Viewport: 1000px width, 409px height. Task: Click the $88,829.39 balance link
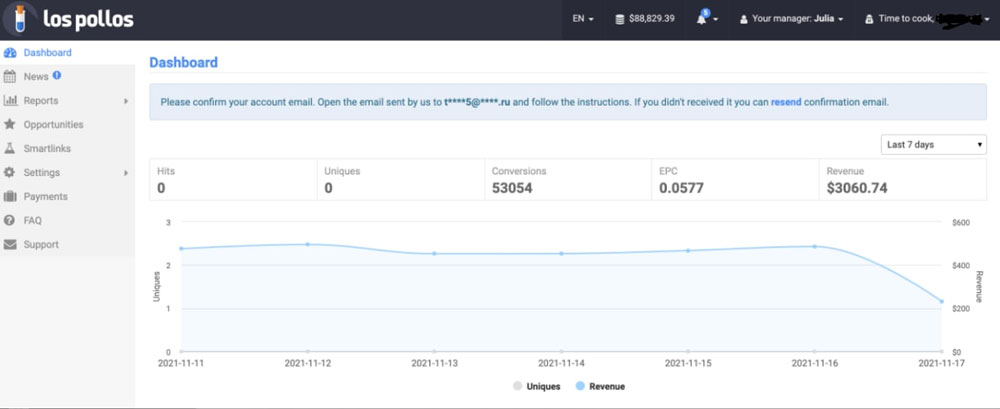pyautogui.click(x=651, y=19)
